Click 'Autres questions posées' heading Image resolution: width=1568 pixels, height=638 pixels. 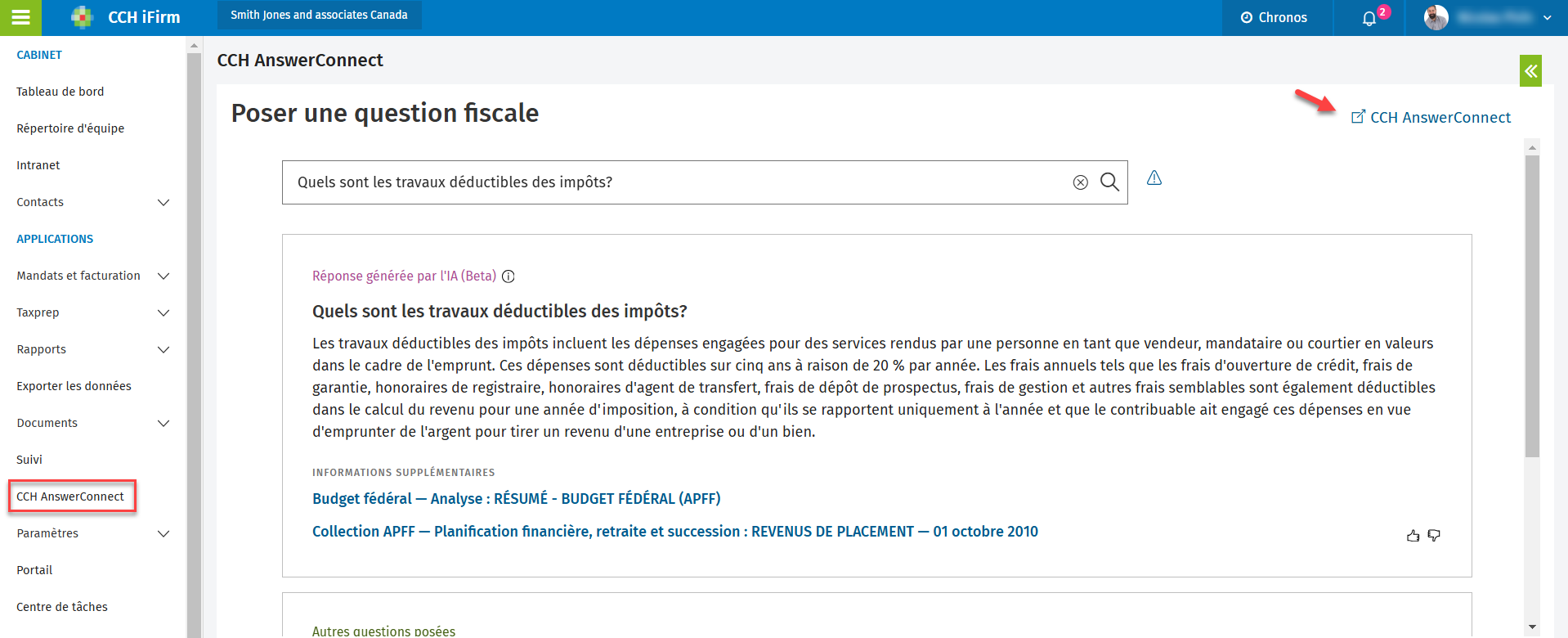point(383,631)
